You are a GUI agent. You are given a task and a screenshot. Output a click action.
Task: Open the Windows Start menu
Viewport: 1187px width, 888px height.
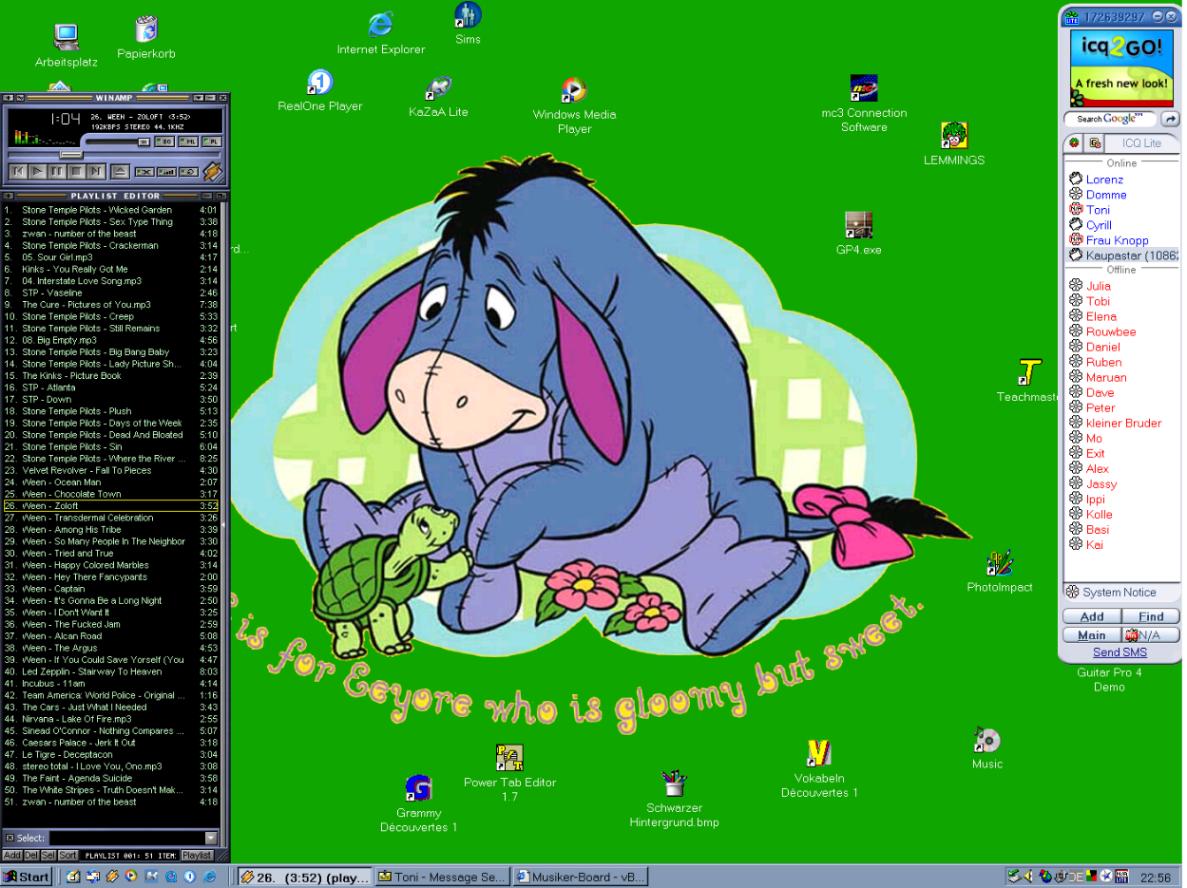coord(26,877)
